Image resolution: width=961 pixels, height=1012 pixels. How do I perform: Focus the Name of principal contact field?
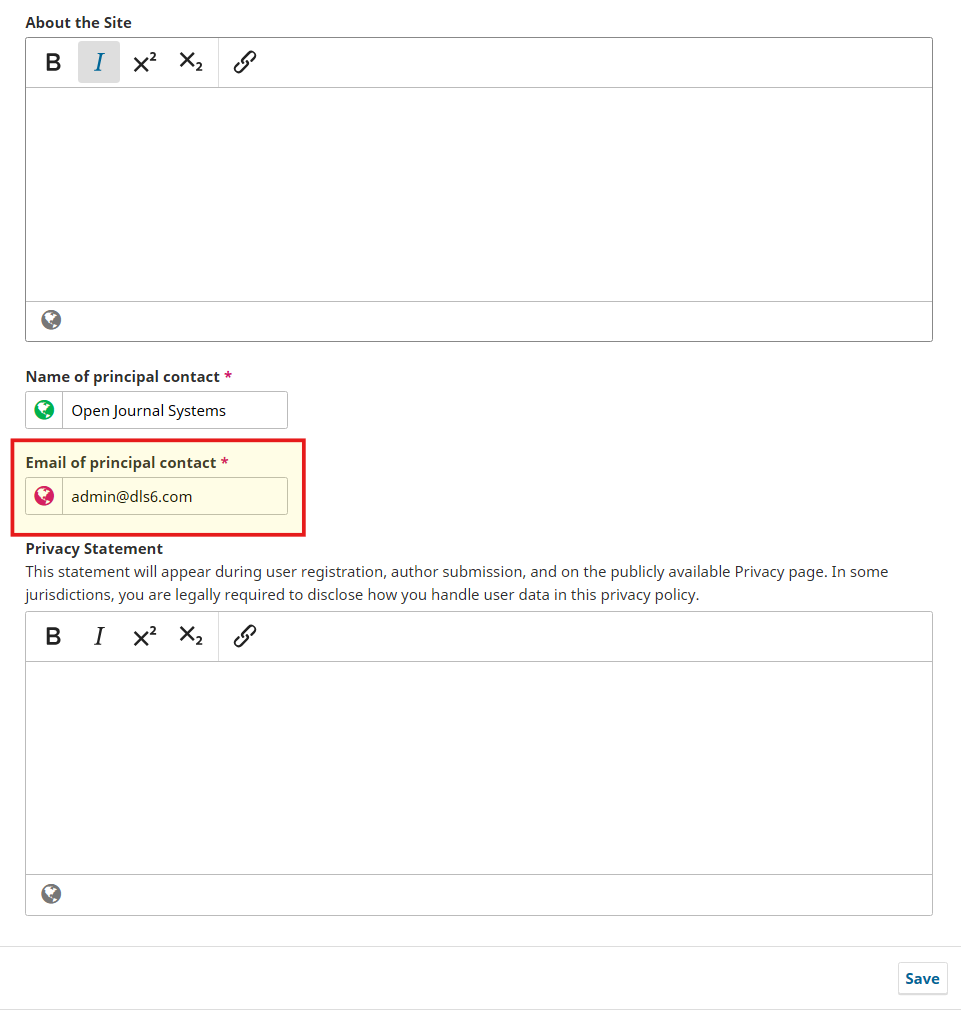174,410
